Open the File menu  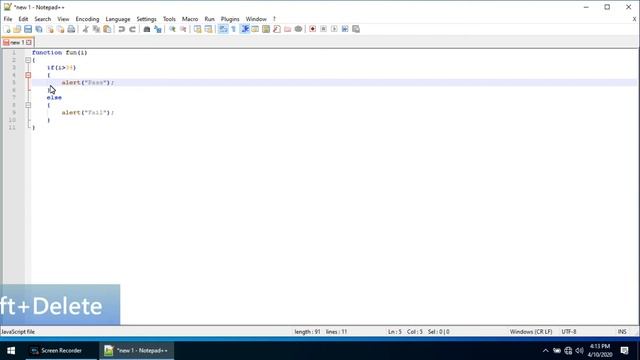(8, 19)
